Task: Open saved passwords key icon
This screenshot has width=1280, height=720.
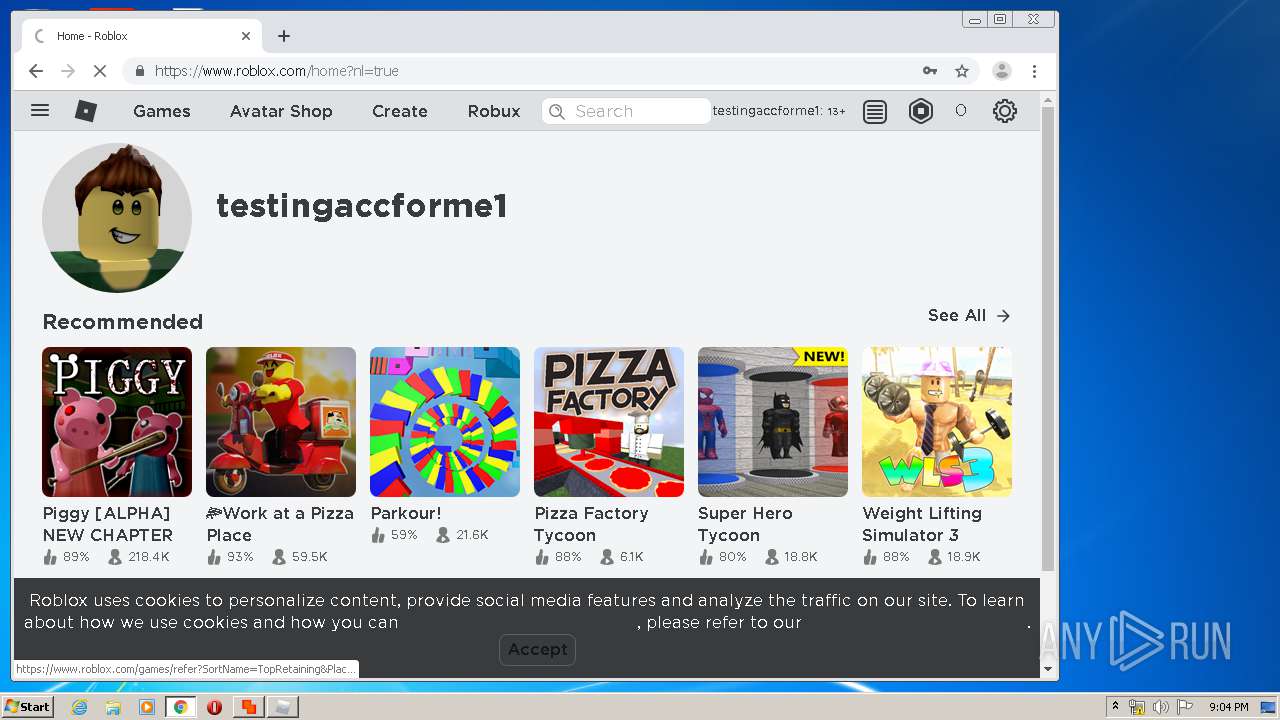Action: click(x=930, y=71)
